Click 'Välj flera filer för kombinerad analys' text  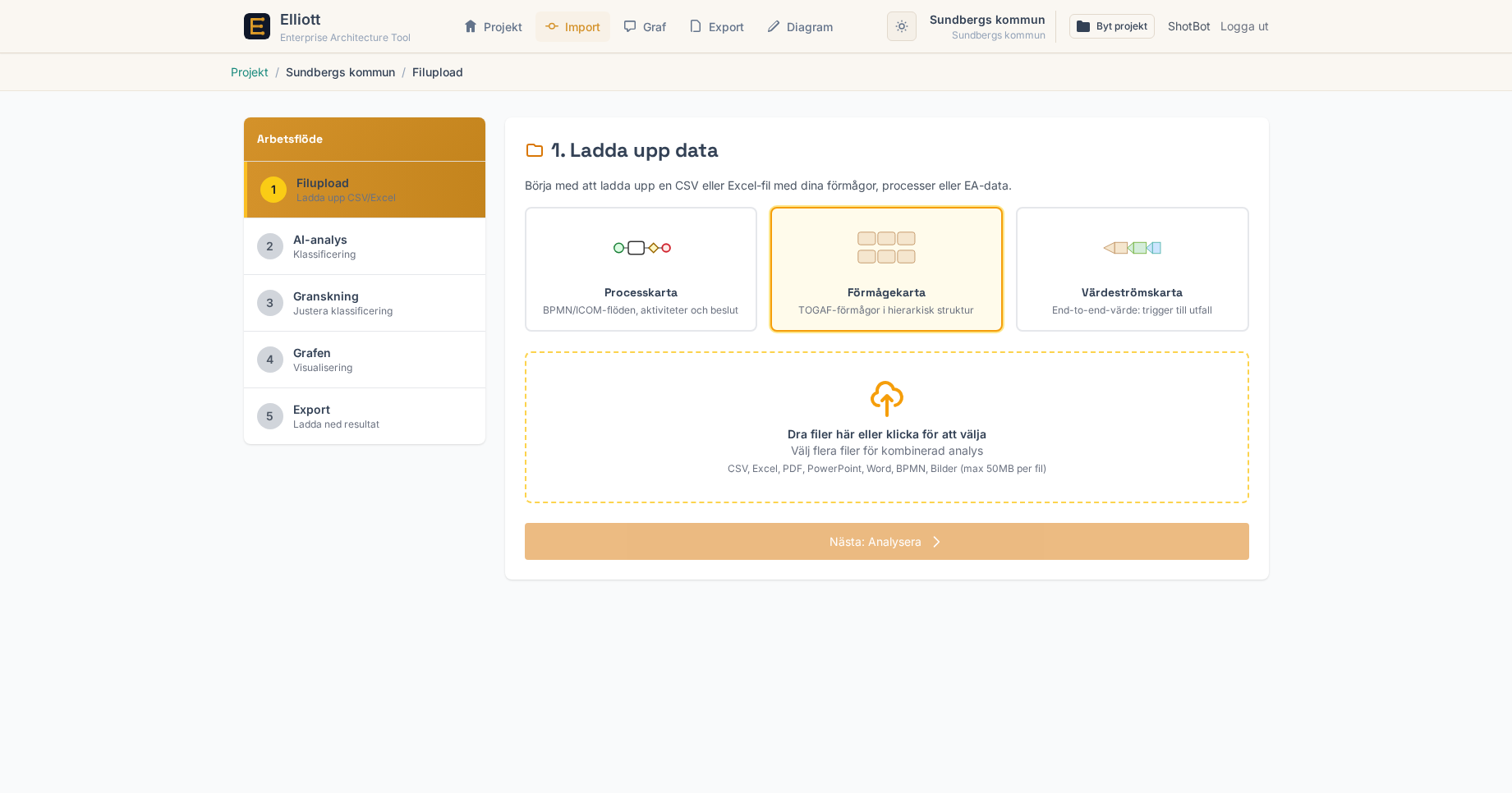887,451
